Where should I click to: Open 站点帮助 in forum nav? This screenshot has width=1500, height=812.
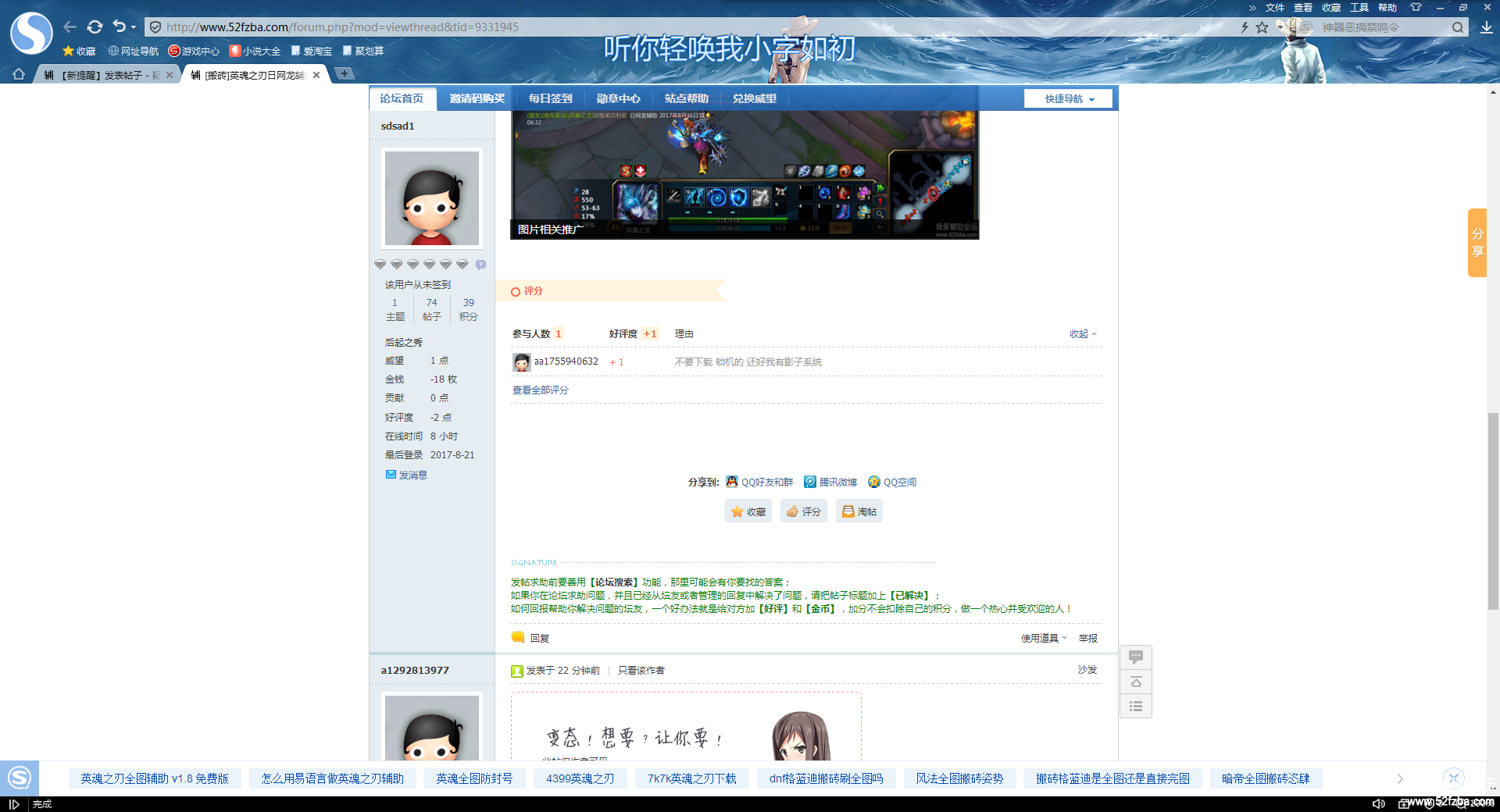pyautogui.click(x=686, y=98)
